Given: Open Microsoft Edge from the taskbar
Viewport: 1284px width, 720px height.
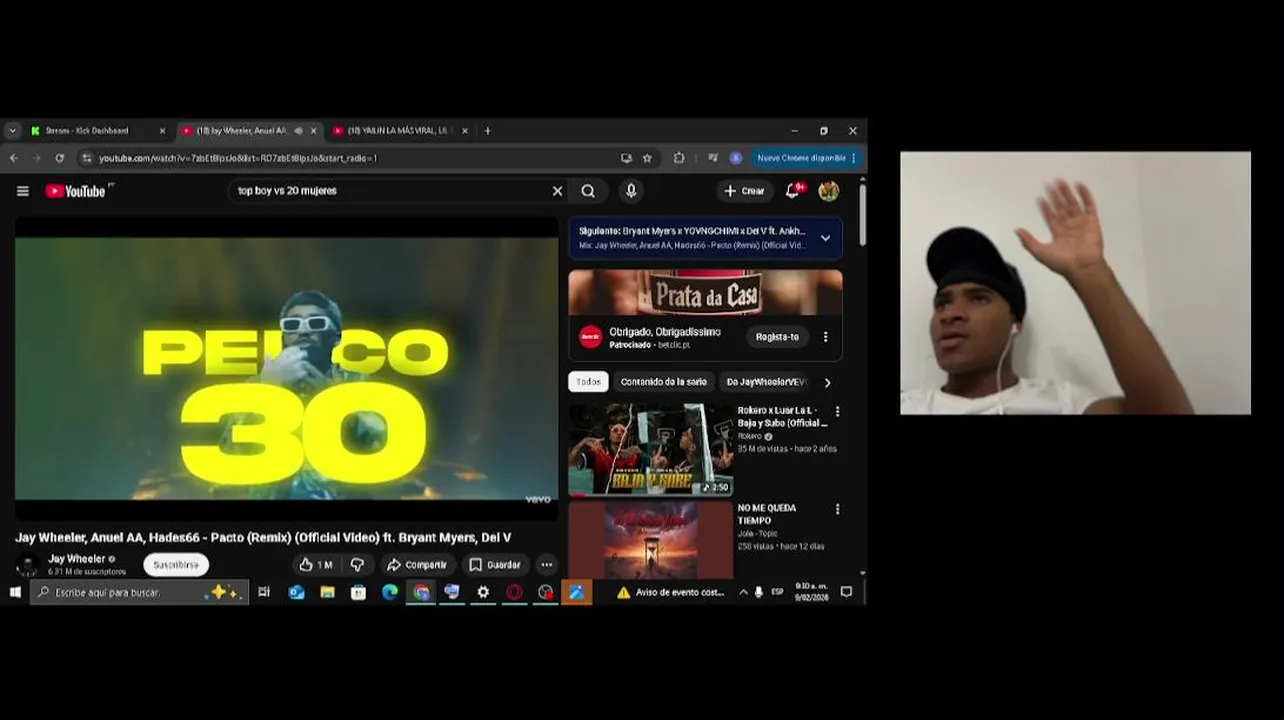Looking at the screenshot, I should (390, 592).
